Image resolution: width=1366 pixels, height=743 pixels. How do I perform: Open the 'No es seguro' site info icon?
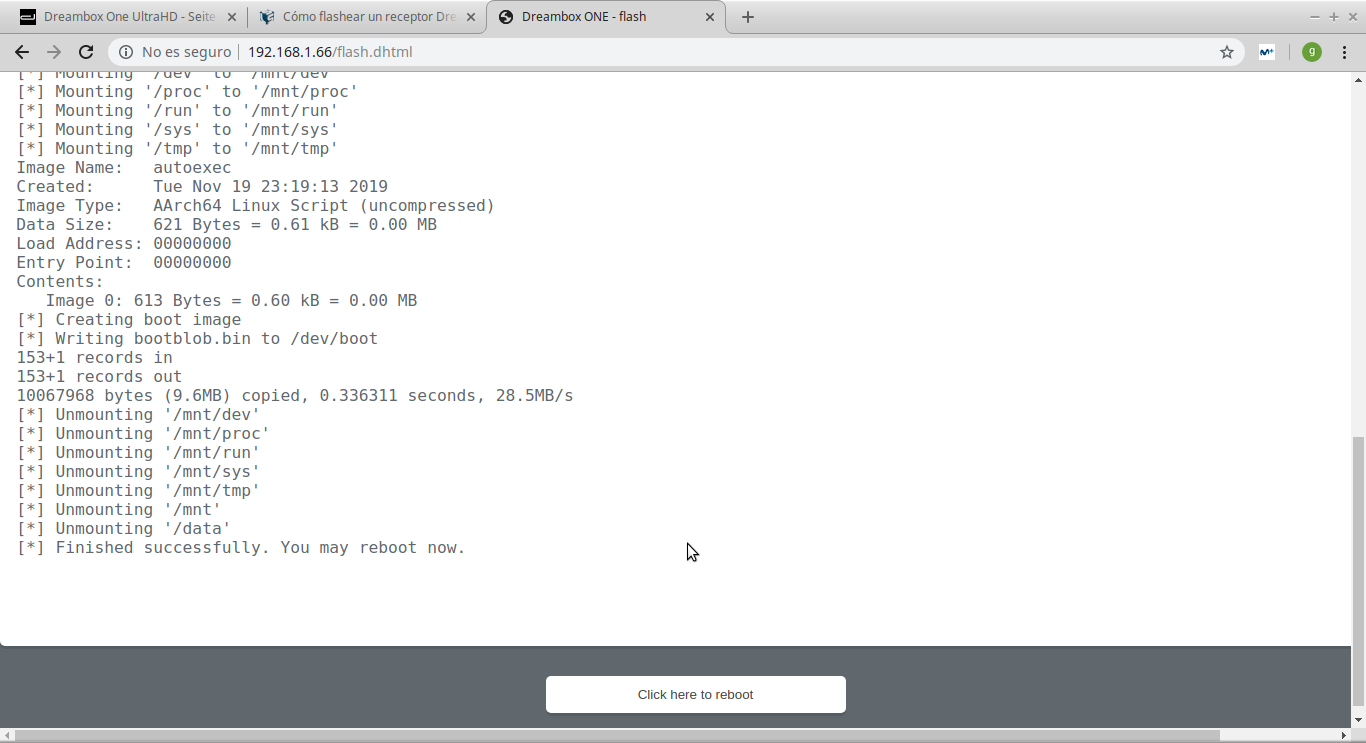(x=126, y=52)
